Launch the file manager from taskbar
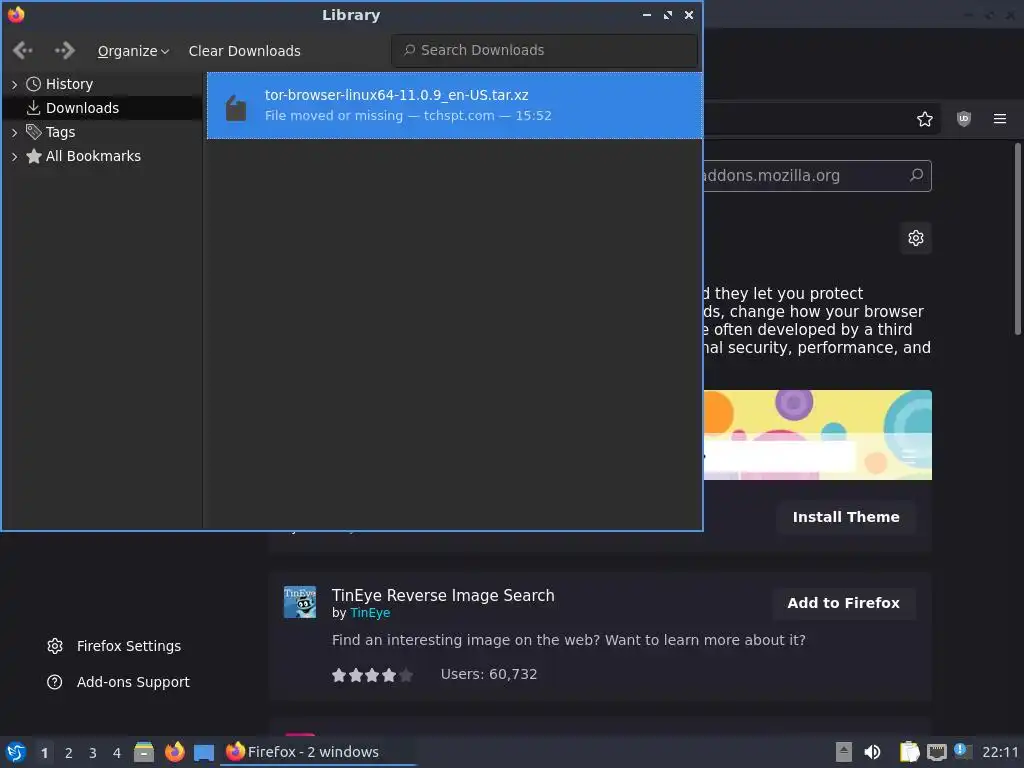Screen dimensions: 1024x768 [x=144, y=752]
